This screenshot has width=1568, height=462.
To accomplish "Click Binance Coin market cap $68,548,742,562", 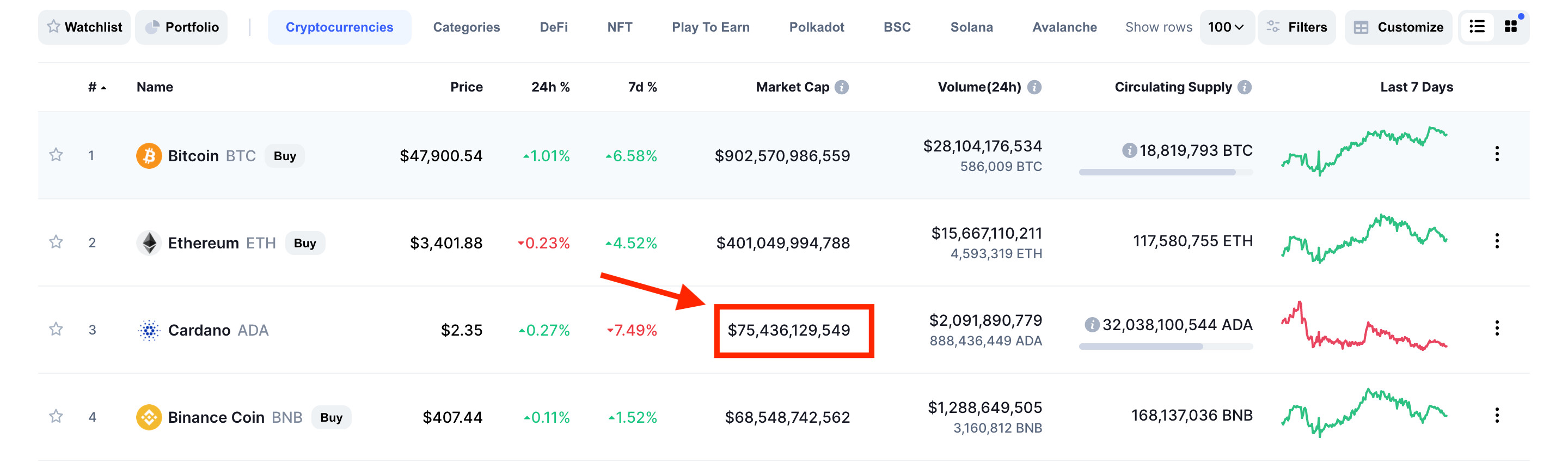I will (787, 417).
